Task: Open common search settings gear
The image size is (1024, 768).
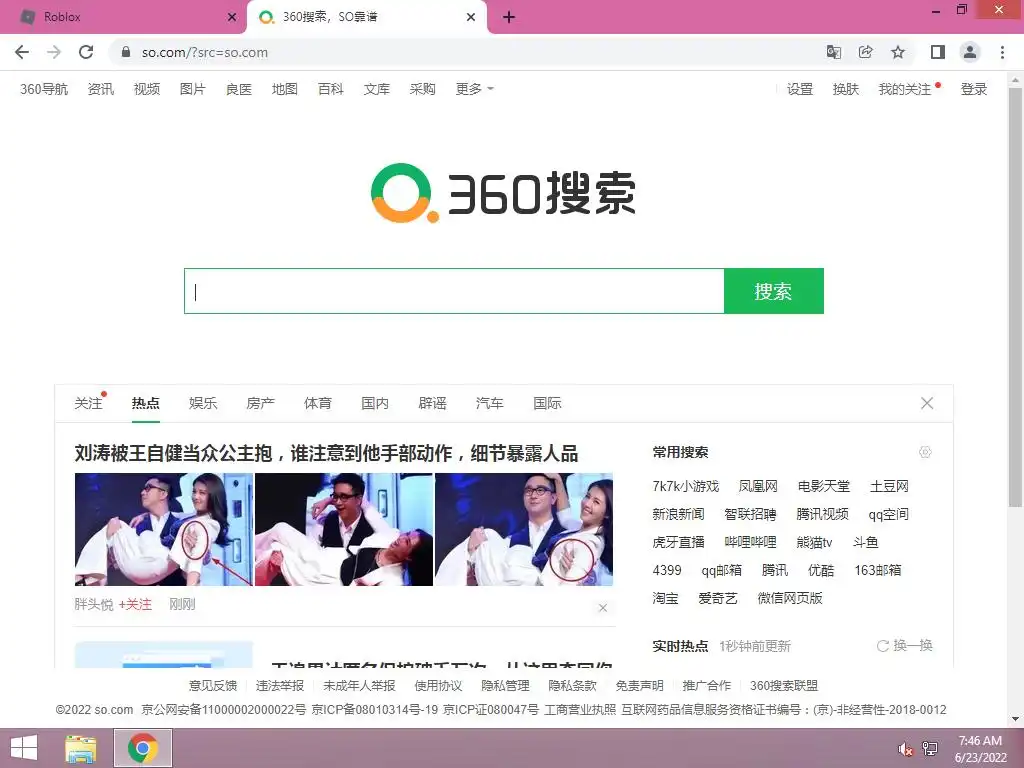Action: click(925, 452)
